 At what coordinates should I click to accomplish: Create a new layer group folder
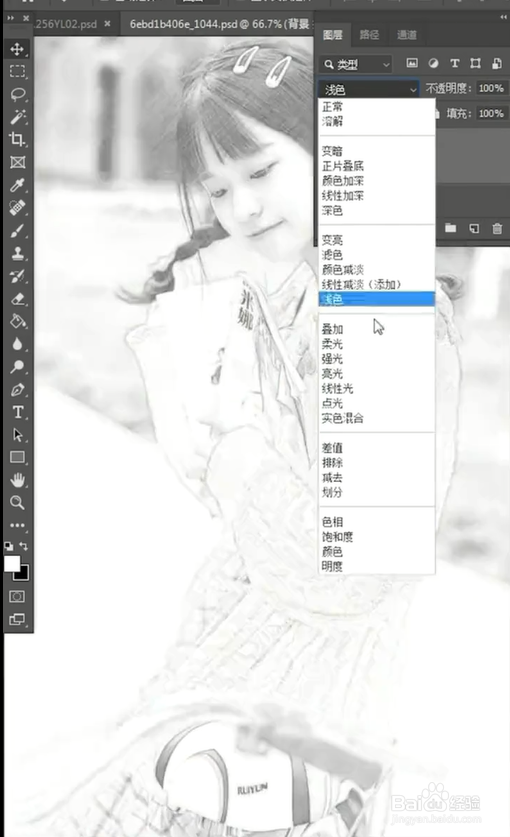point(451,228)
